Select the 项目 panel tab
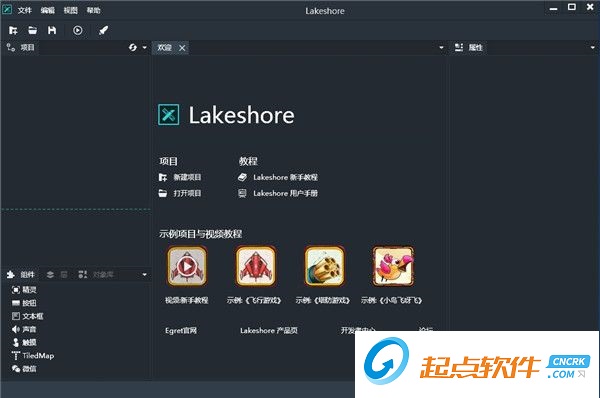 [x=21, y=47]
